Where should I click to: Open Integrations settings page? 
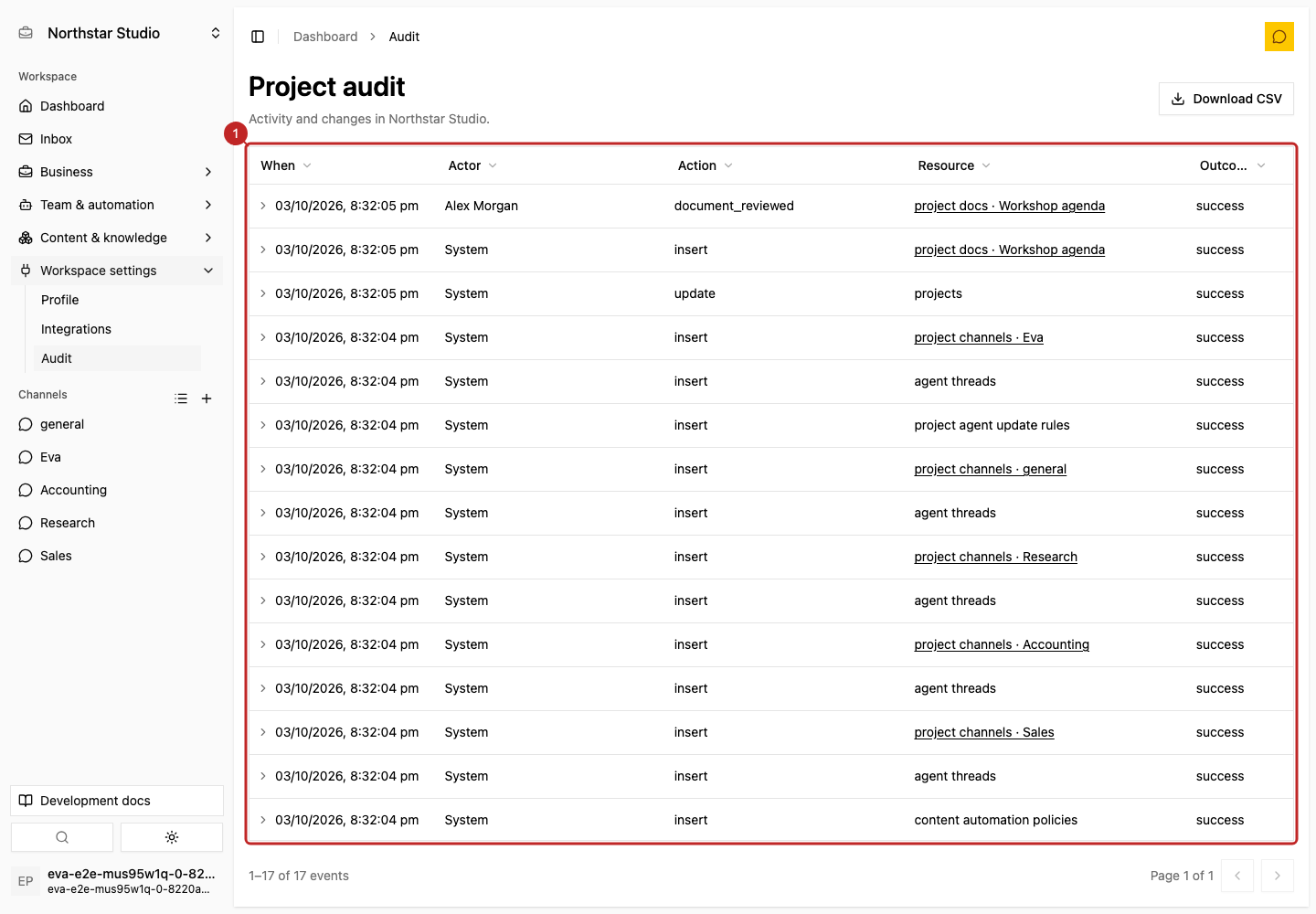pos(117,329)
